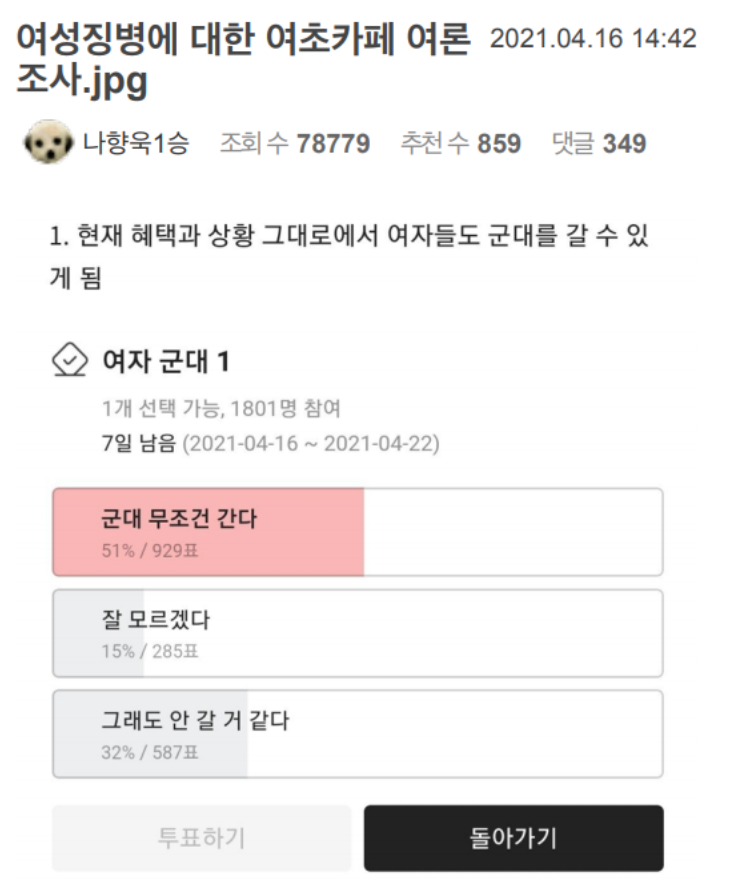Click the poll title '여자 군대 1'
Viewport: 732px width, 888px height.
(x=166, y=359)
